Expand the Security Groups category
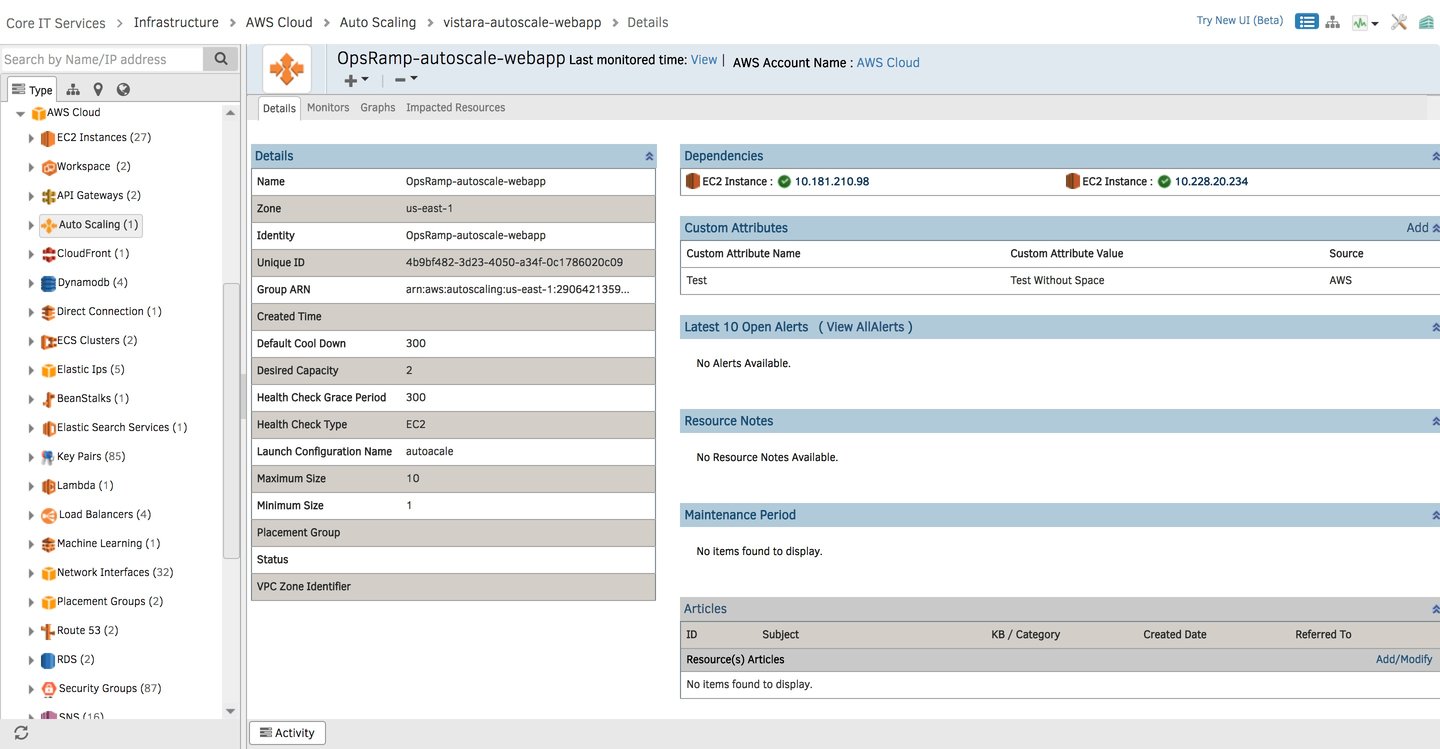Image resolution: width=1440 pixels, height=749 pixels. (31, 688)
